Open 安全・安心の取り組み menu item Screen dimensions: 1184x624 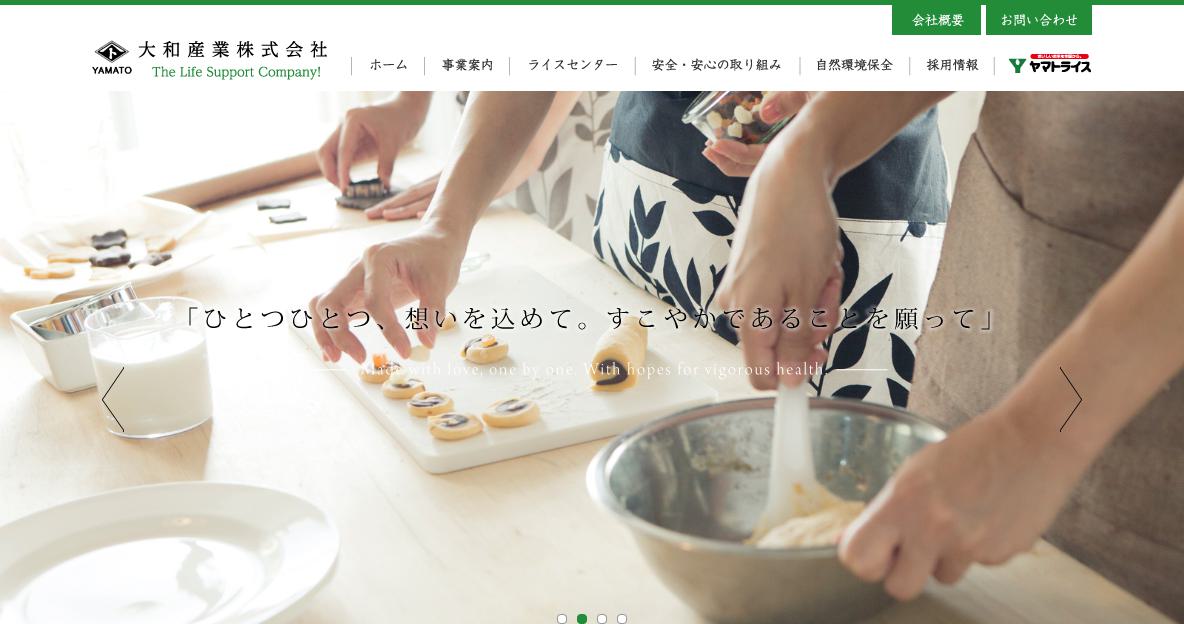pyautogui.click(x=717, y=65)
